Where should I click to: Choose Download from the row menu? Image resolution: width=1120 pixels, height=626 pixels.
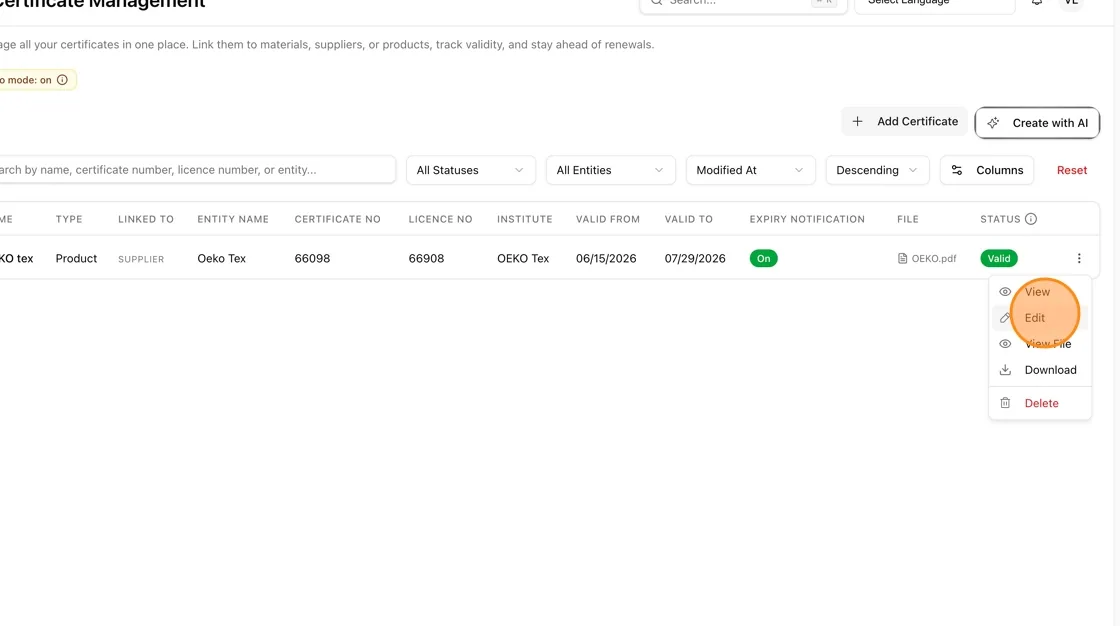(x=1040, y=370)
